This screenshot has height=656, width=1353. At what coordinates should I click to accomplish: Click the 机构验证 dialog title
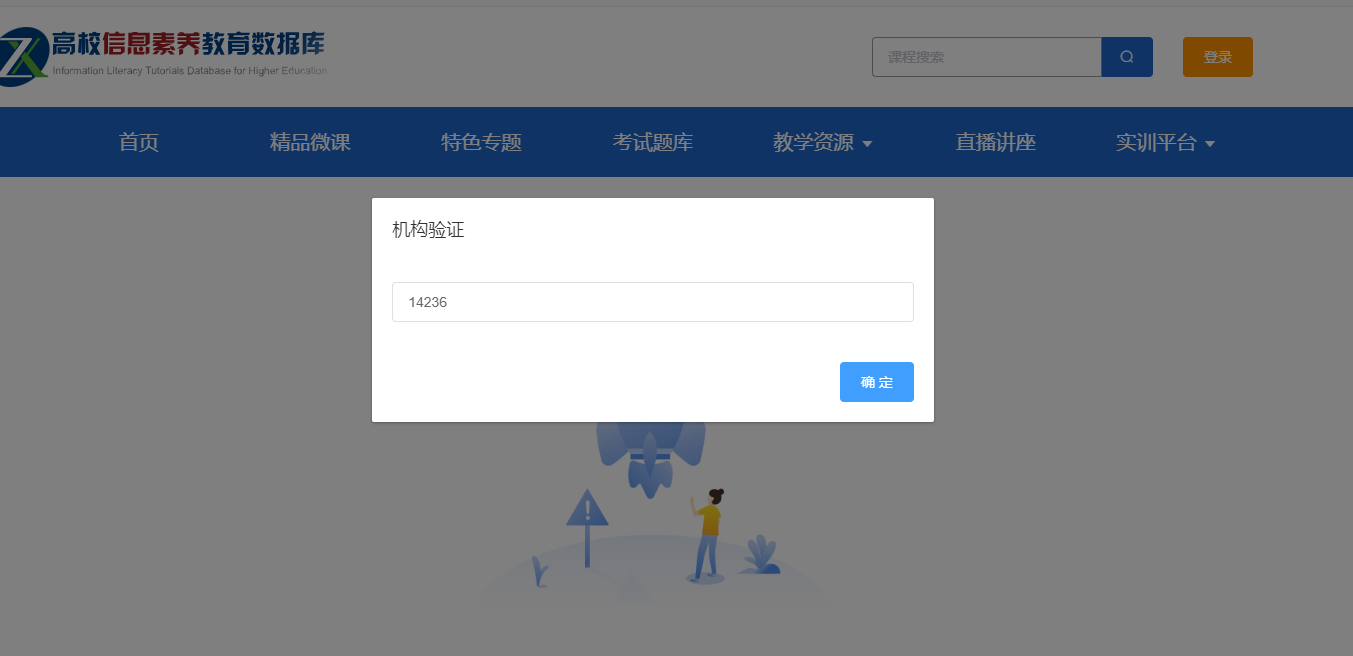(428, 230)
